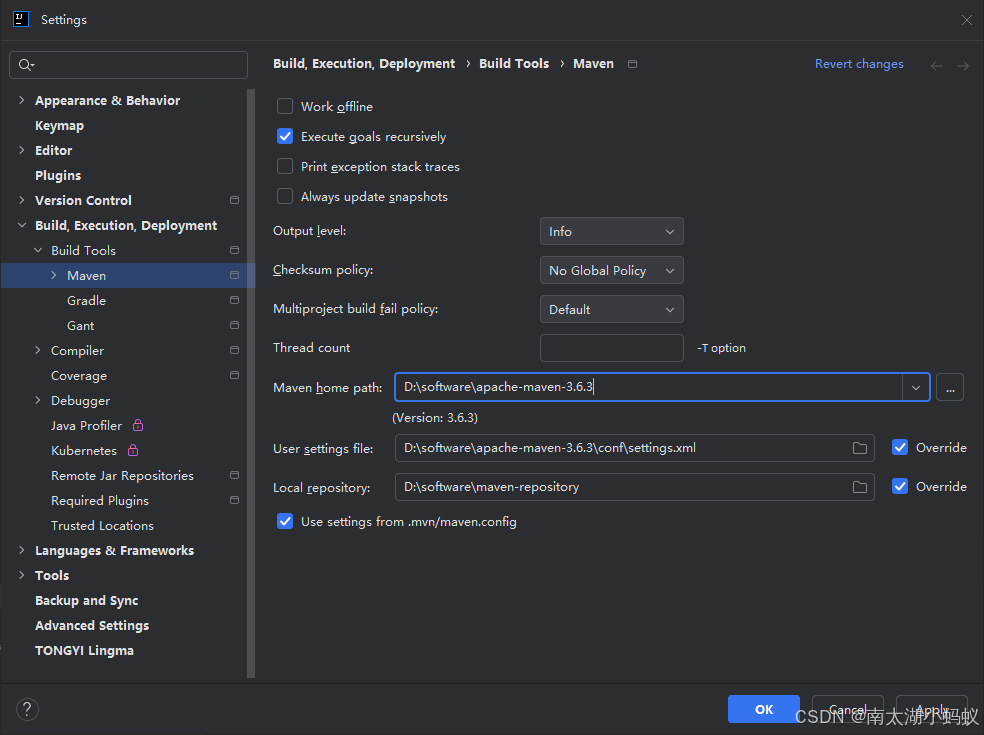This screenshot has height=735, width=984.
Task: Open TONGYI Lingma settings
Action: pos(84,651)
